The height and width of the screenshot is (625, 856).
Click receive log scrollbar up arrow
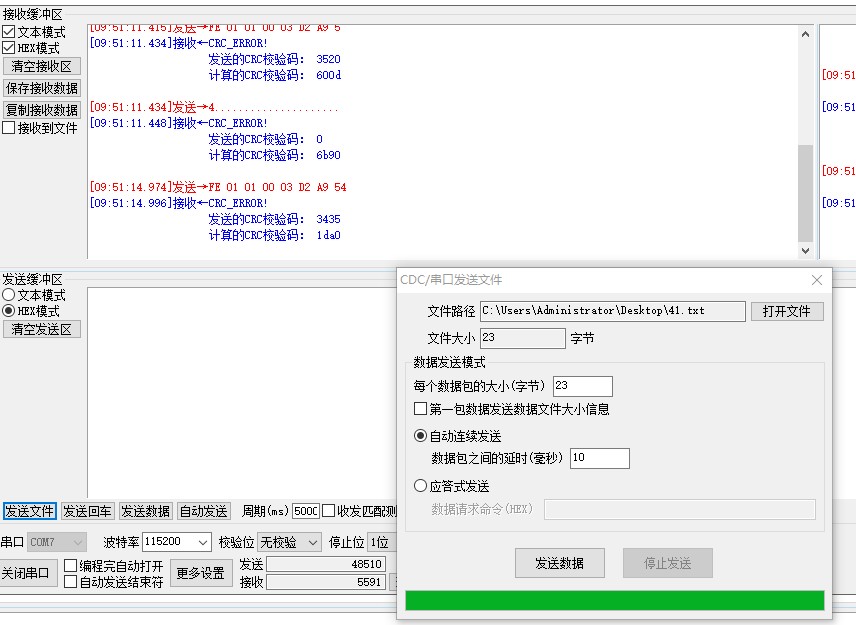pos(805,34)
